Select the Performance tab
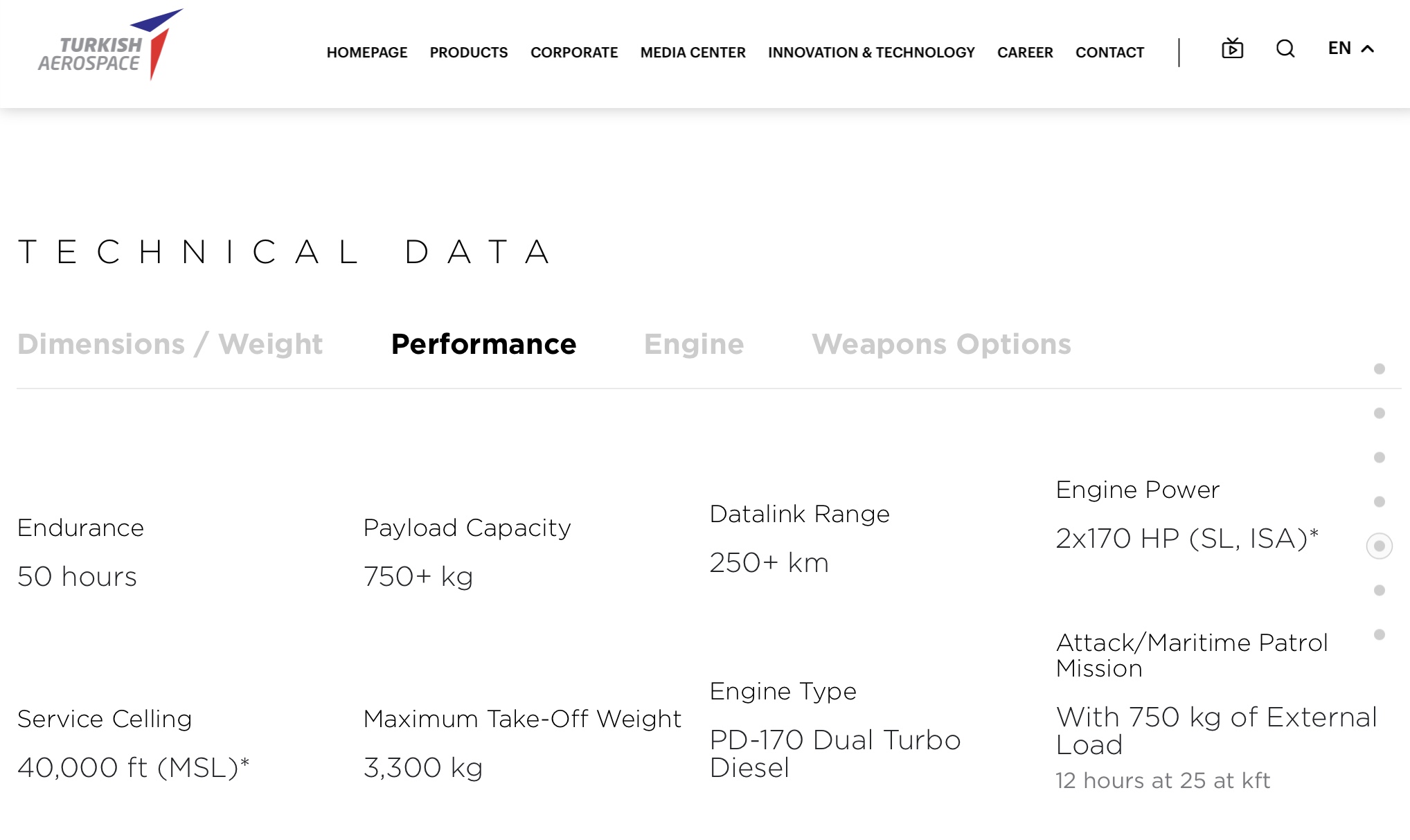This screenshot has width=1410, height=840. tap(483, 344)
